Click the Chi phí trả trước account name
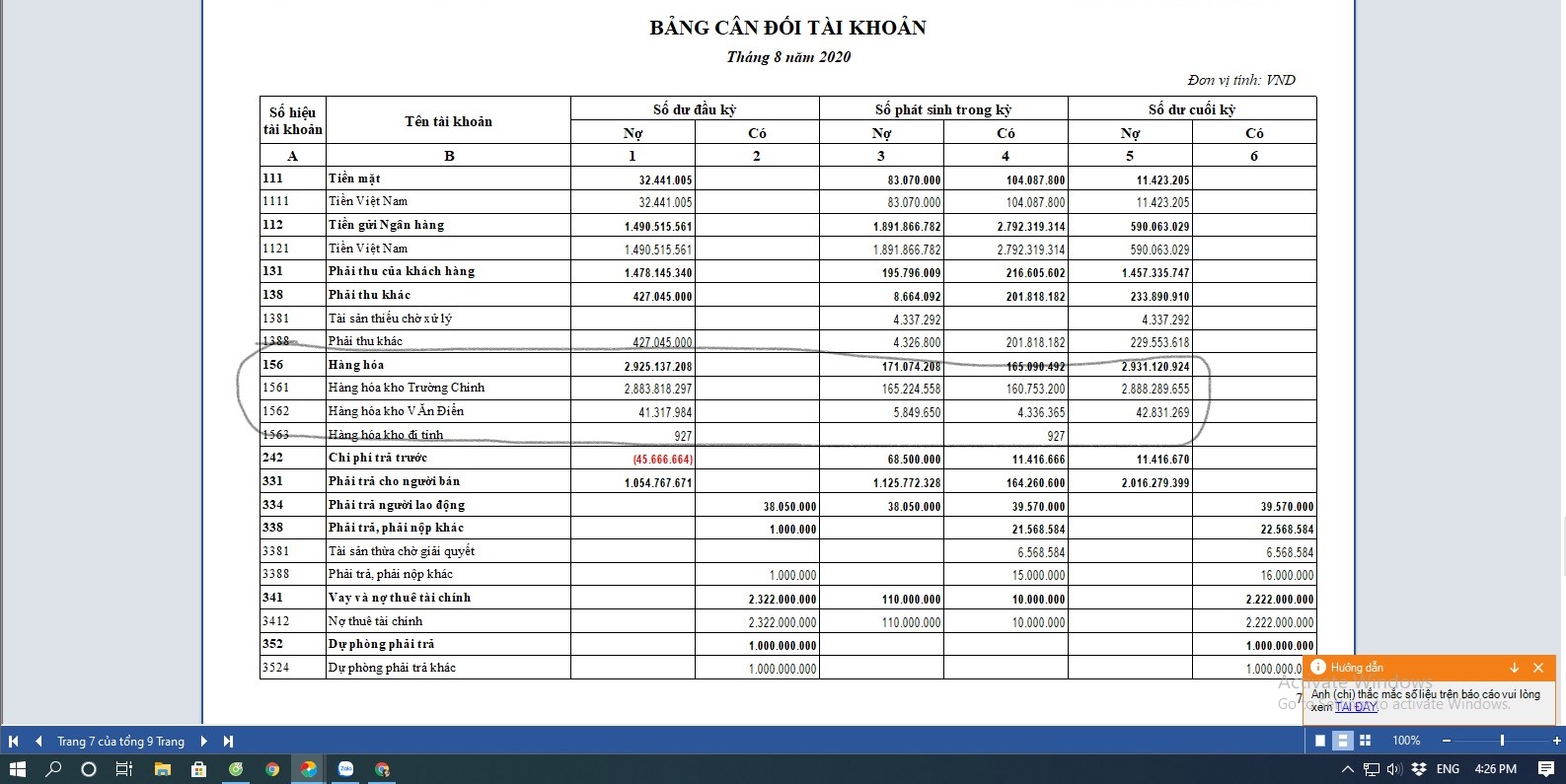1566x784 pixels. tap(448, 458)
